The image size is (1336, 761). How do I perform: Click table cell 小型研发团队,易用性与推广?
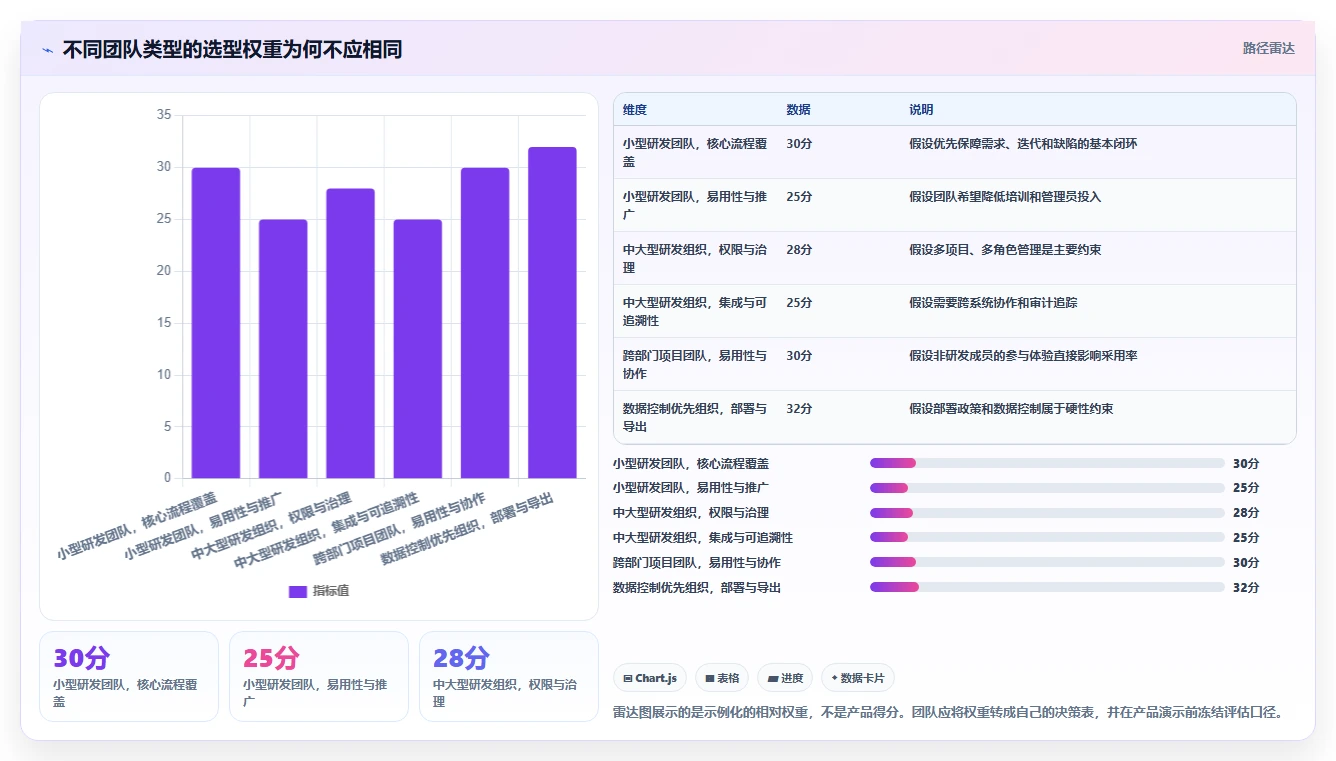pos(695,205)
